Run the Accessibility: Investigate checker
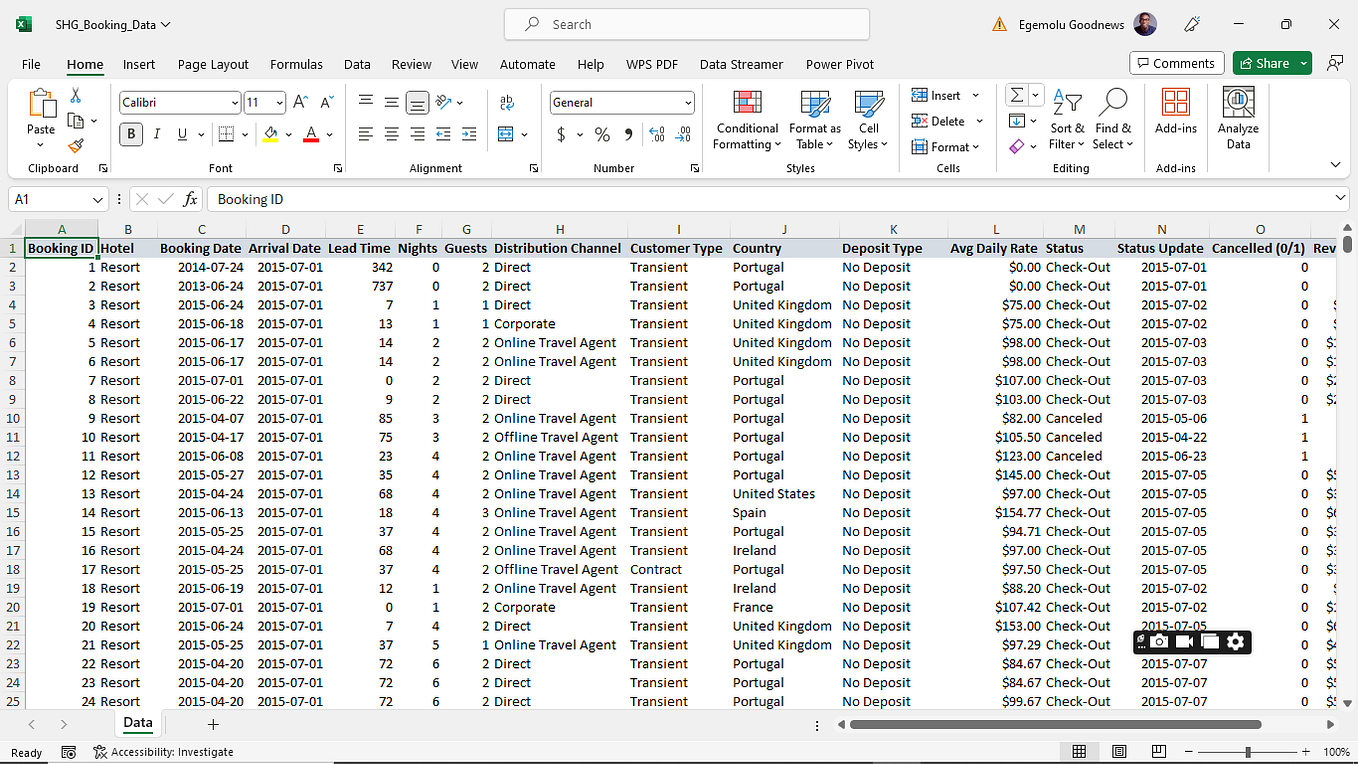 [x=163, y=752]
